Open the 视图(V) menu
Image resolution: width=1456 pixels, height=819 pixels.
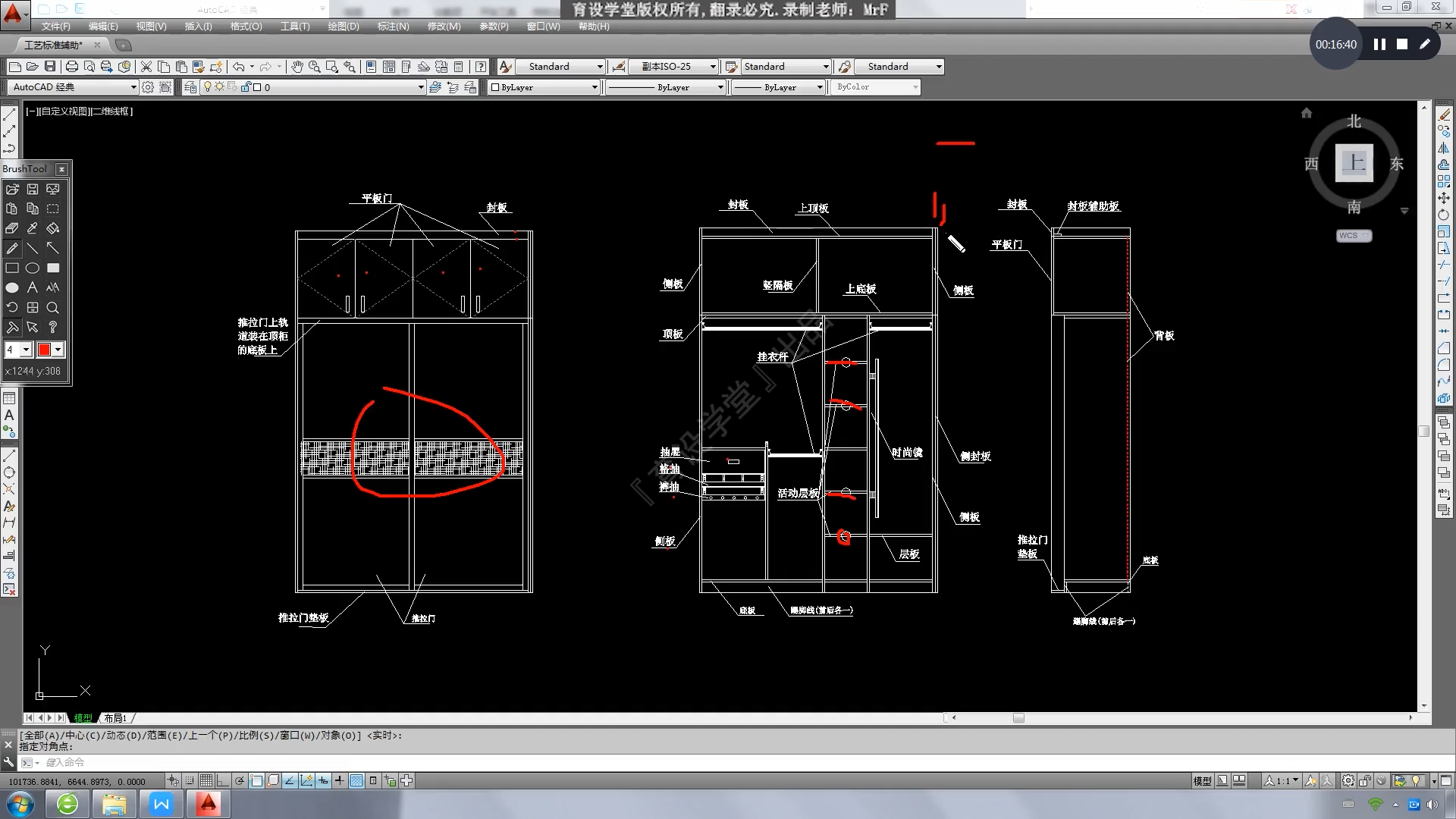tap(151, 27)
